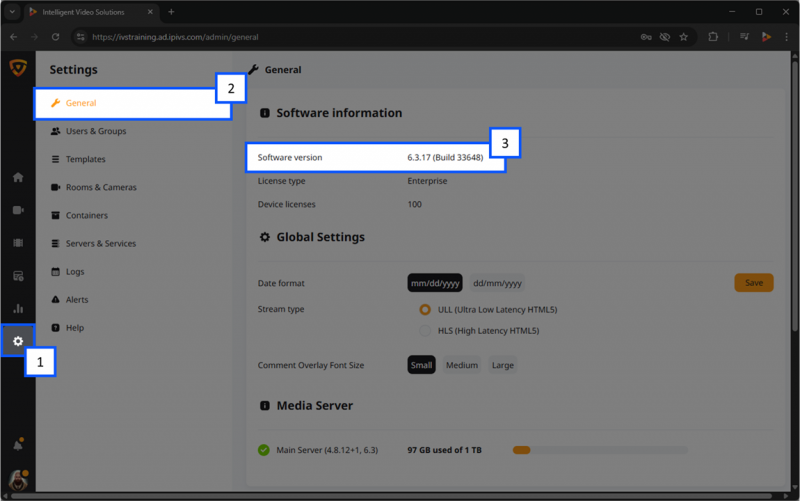Click the Main Server storage usage bar
800x501 pixels.
pyautogui.click(x=600, y=450)
